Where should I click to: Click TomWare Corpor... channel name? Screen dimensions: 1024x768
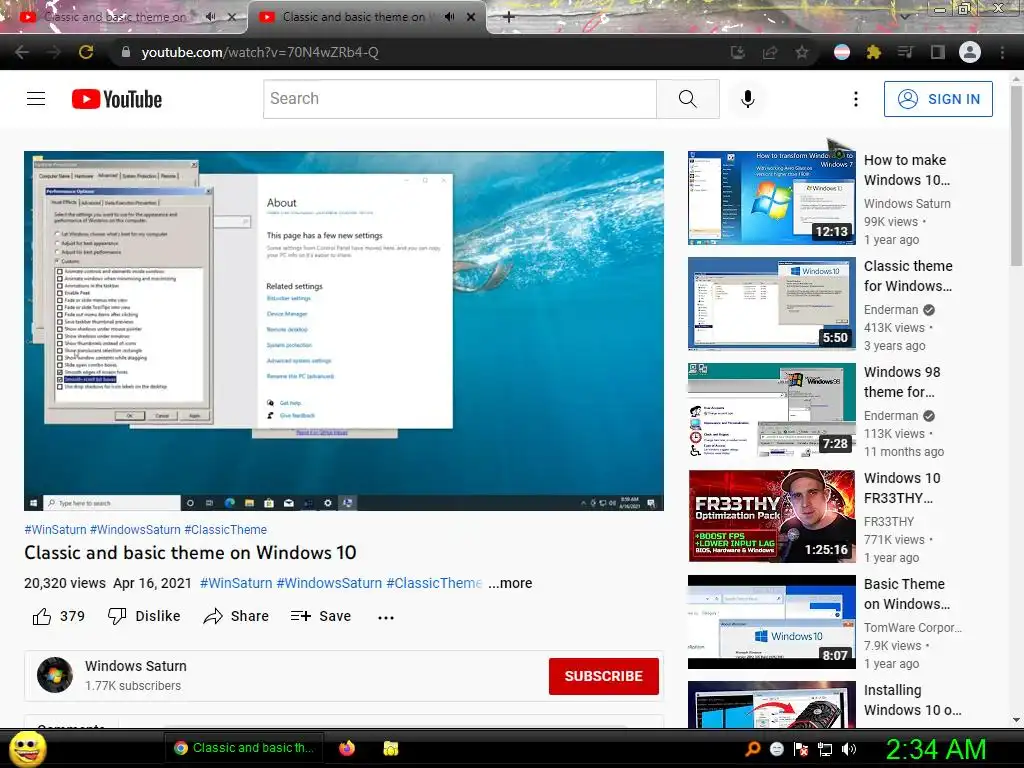click(913, 628)
